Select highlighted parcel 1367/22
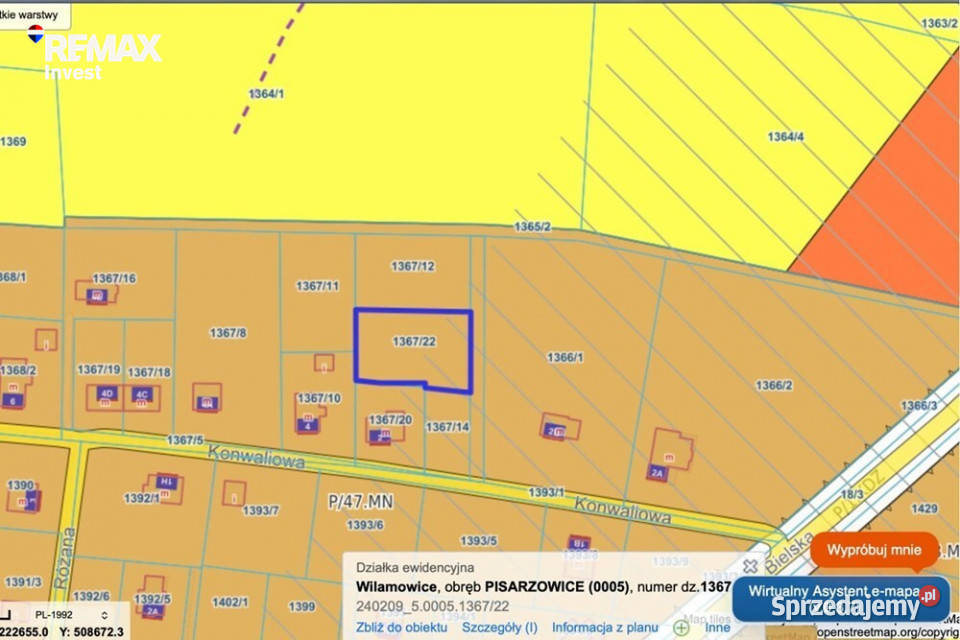Viewport: 960px width, 640px height. [x=414, y=350]
